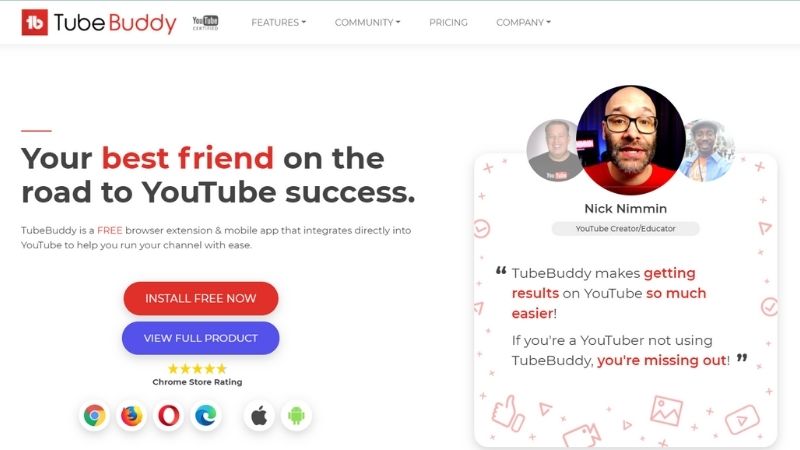Select Nick Nimmin's center profile photo
Viewport: 800px width, 450px height.
click(631, 140)
